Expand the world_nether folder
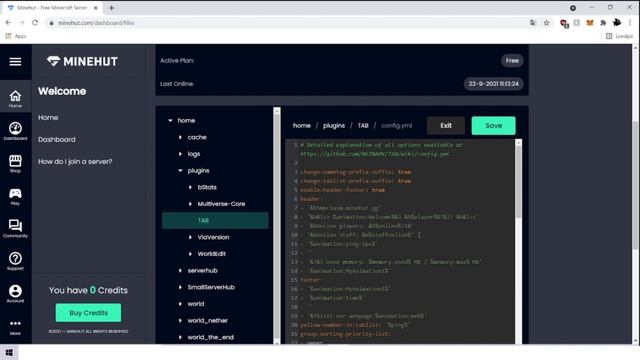The height and width of the screenshot is (360, 640). 180,320
